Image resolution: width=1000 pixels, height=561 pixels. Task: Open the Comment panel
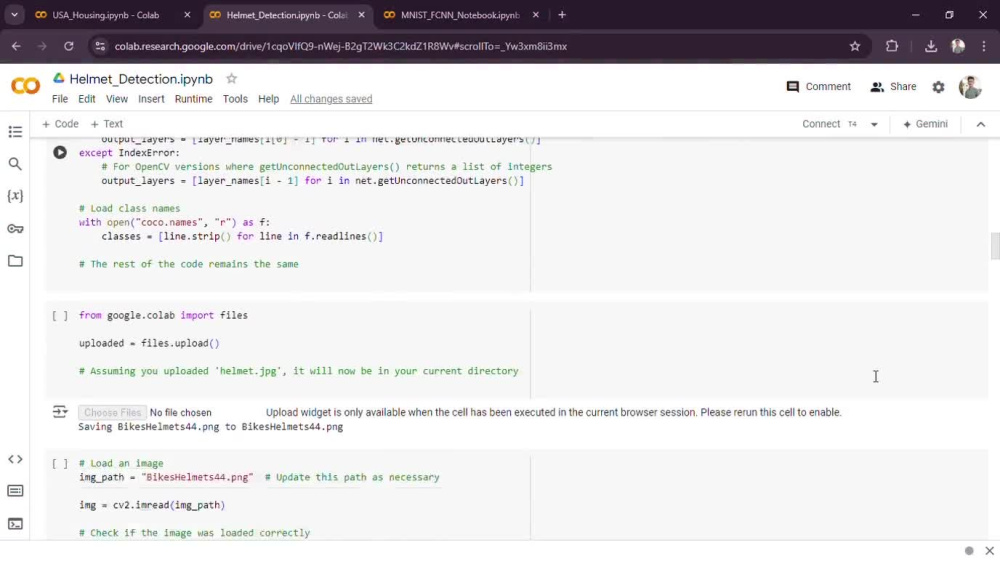[x=819, y=87]
